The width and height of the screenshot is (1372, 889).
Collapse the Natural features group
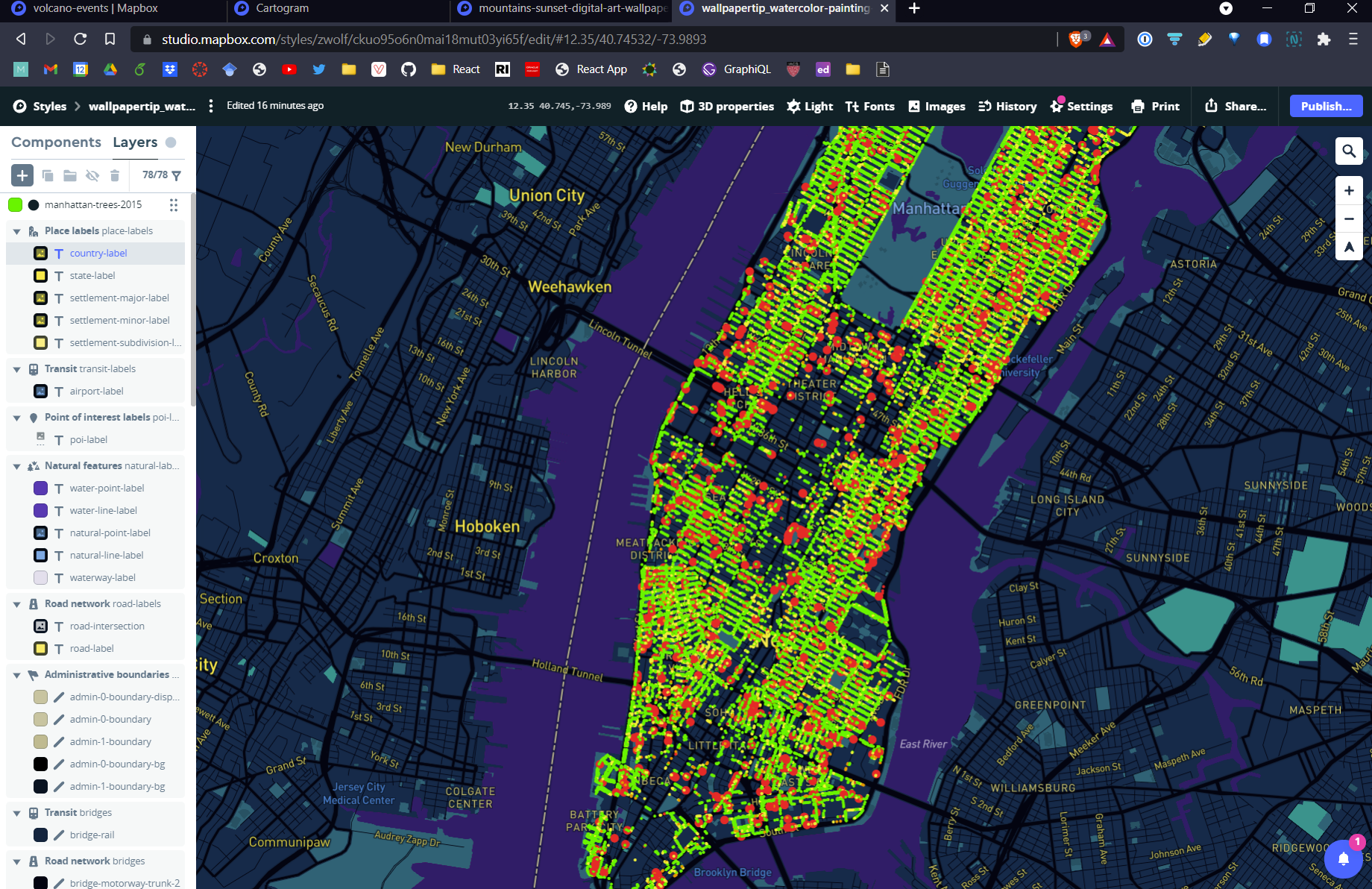[16, 466]
